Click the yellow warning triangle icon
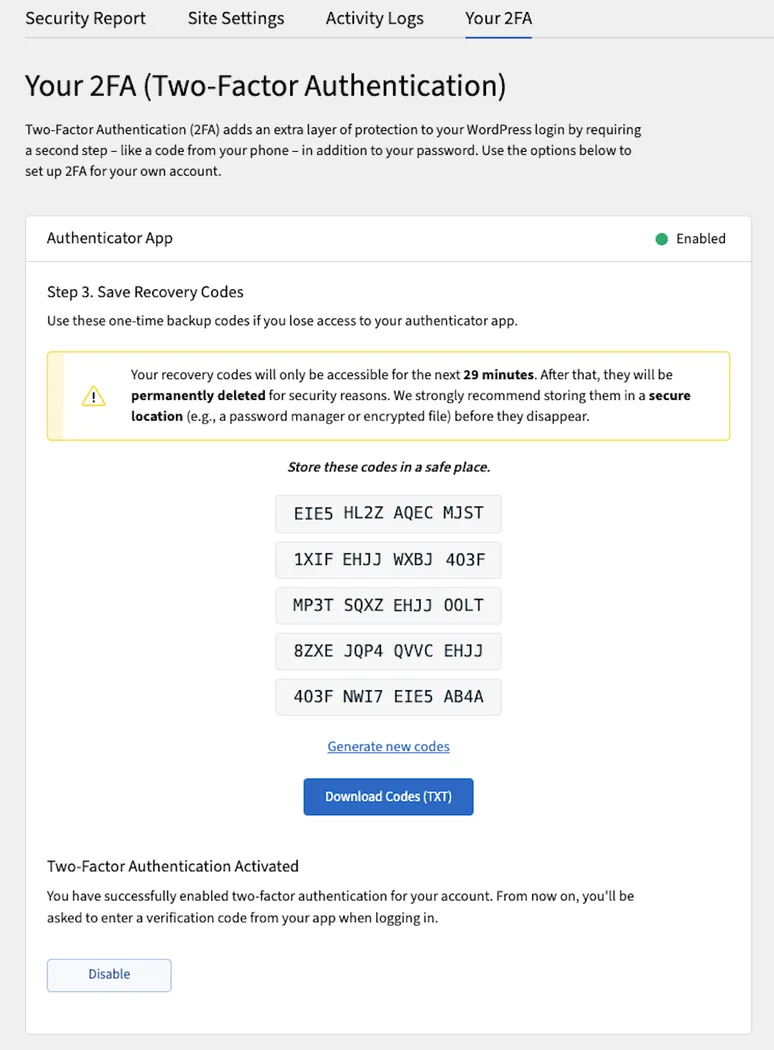This screenshot has width=774, height=1050. (x=93, y=396)
